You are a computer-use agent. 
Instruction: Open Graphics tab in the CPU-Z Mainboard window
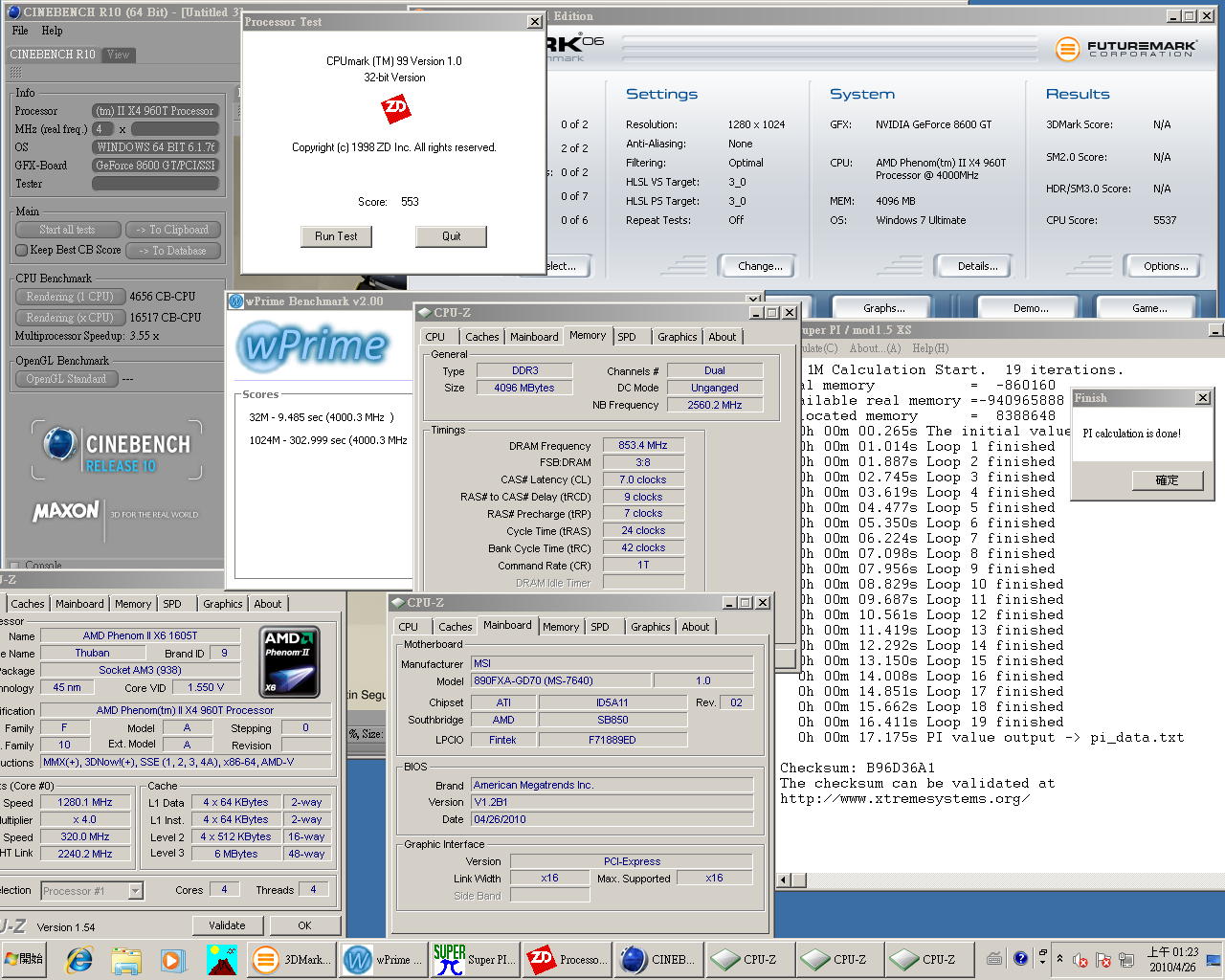650,627
